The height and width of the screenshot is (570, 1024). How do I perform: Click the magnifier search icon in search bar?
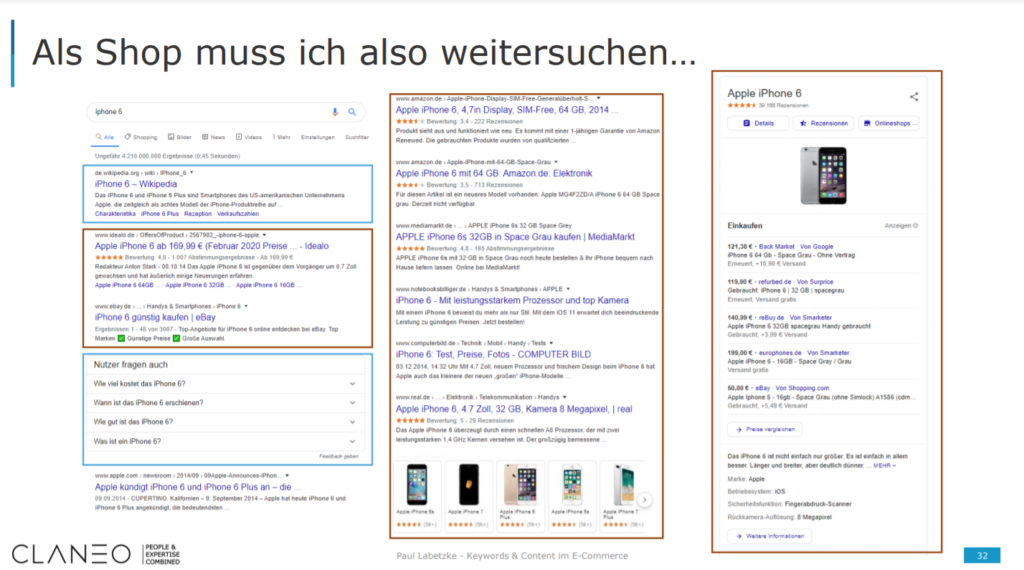click(352, 112)
